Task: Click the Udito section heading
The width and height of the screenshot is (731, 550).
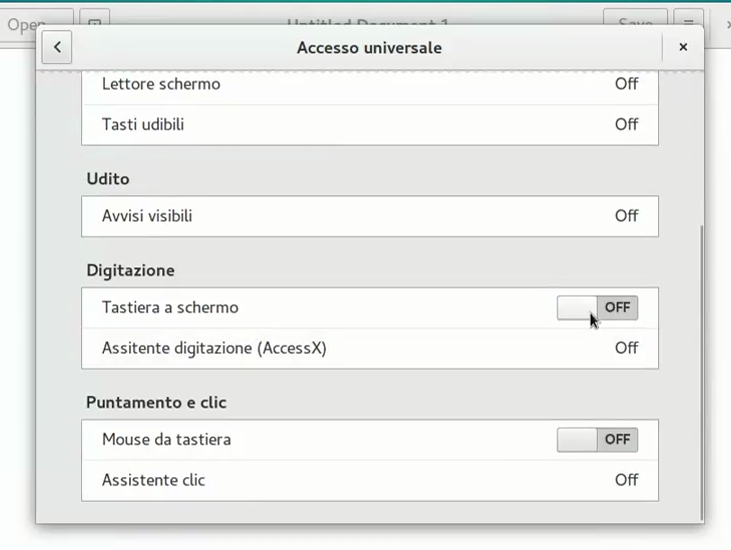Action: click(108, 179)
